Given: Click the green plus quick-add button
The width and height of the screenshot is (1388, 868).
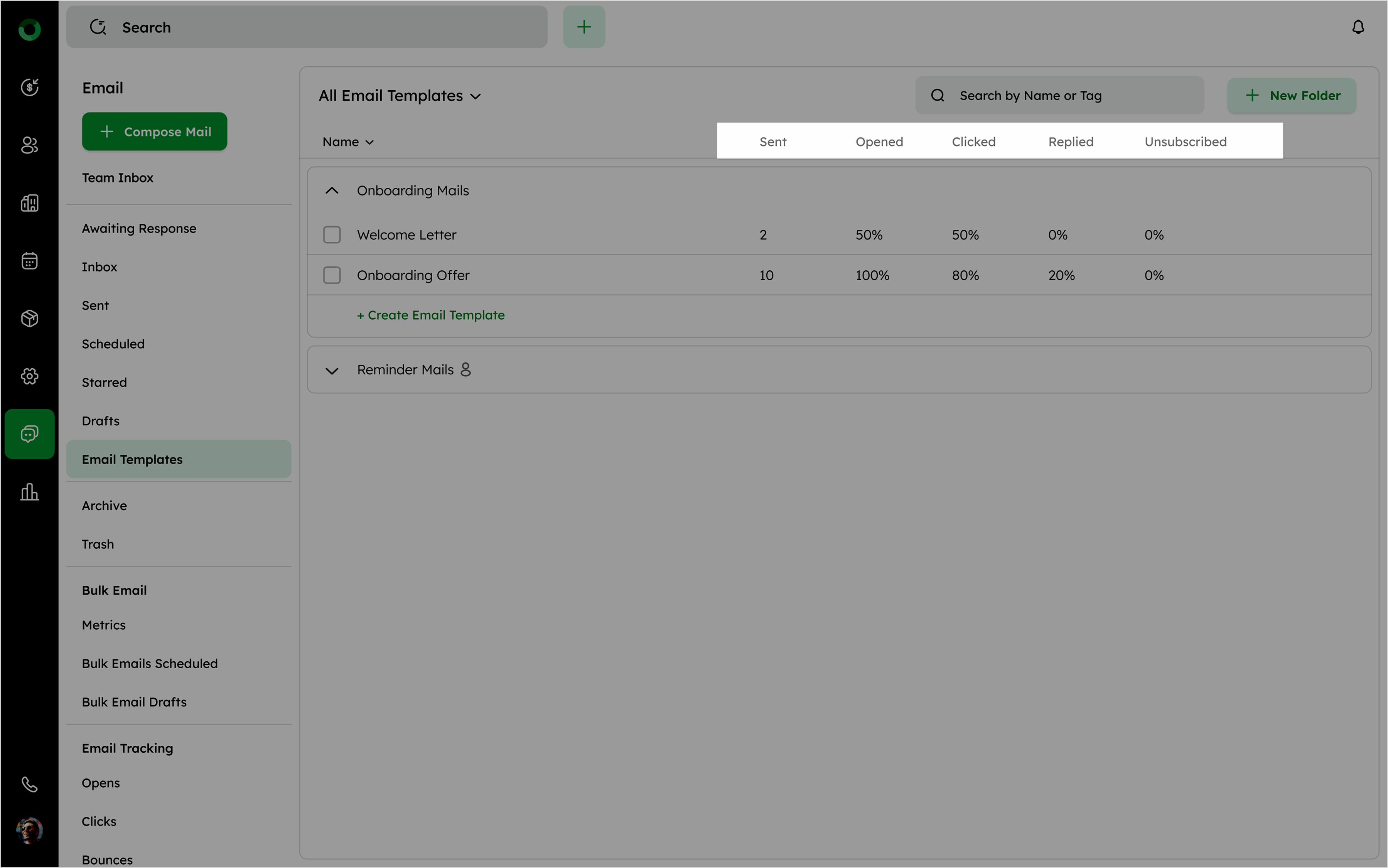Looking at the screenshot, I should pyautogui.click(x=584, y=27).
